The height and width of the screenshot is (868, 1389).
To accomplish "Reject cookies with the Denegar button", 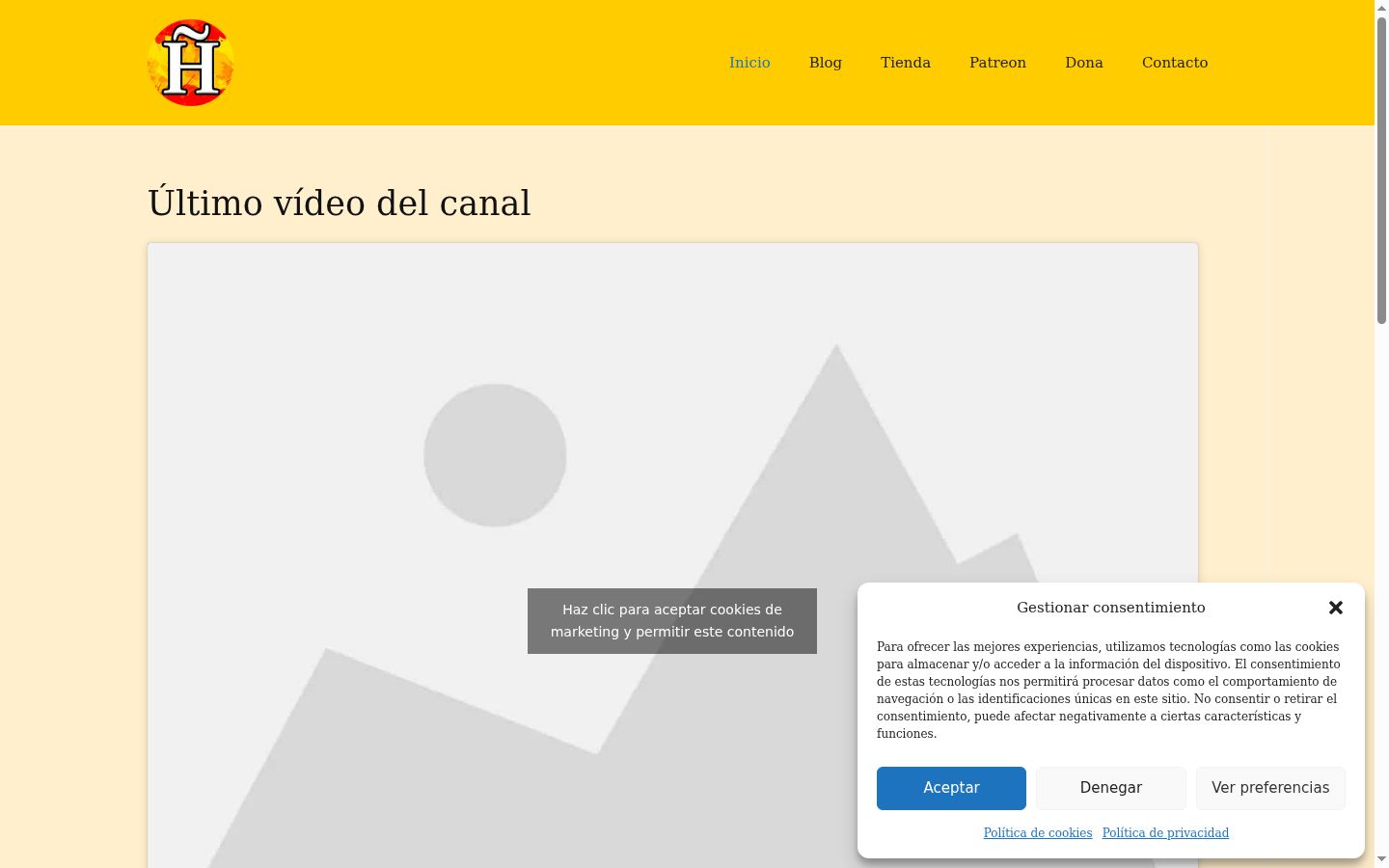I will coord(1111,788).
